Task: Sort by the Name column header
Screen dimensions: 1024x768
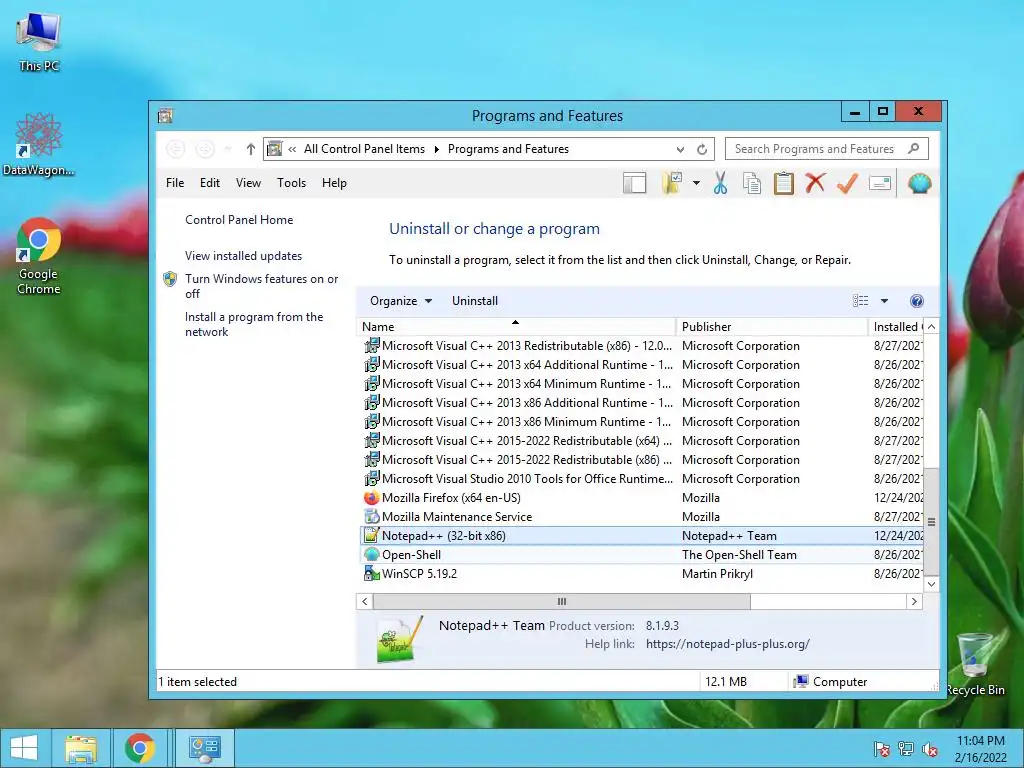Action: (516, 327)
